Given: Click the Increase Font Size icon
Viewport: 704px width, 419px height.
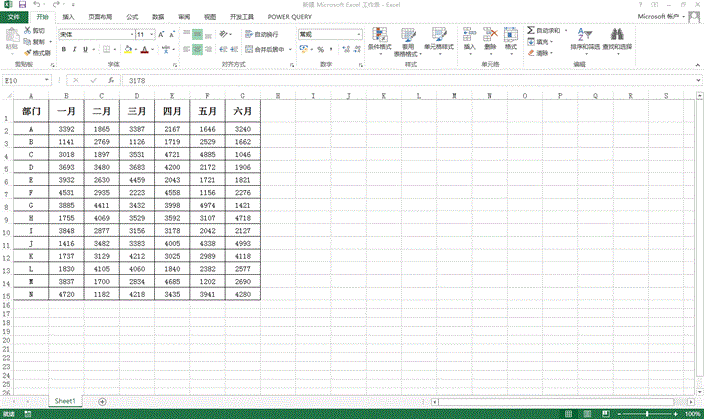Looking at the screenshot, I should [158, 34].
